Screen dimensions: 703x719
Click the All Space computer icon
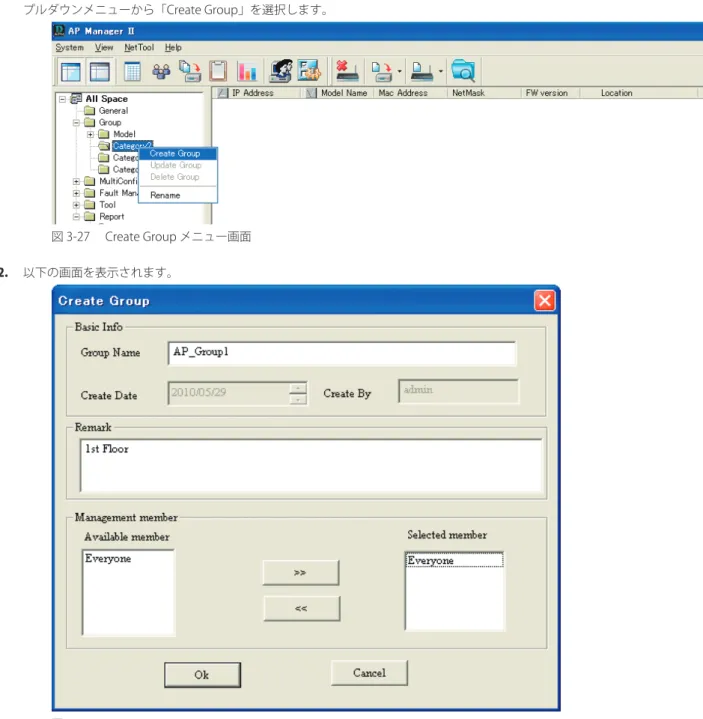pyautogui.click(x=76, y=99)
